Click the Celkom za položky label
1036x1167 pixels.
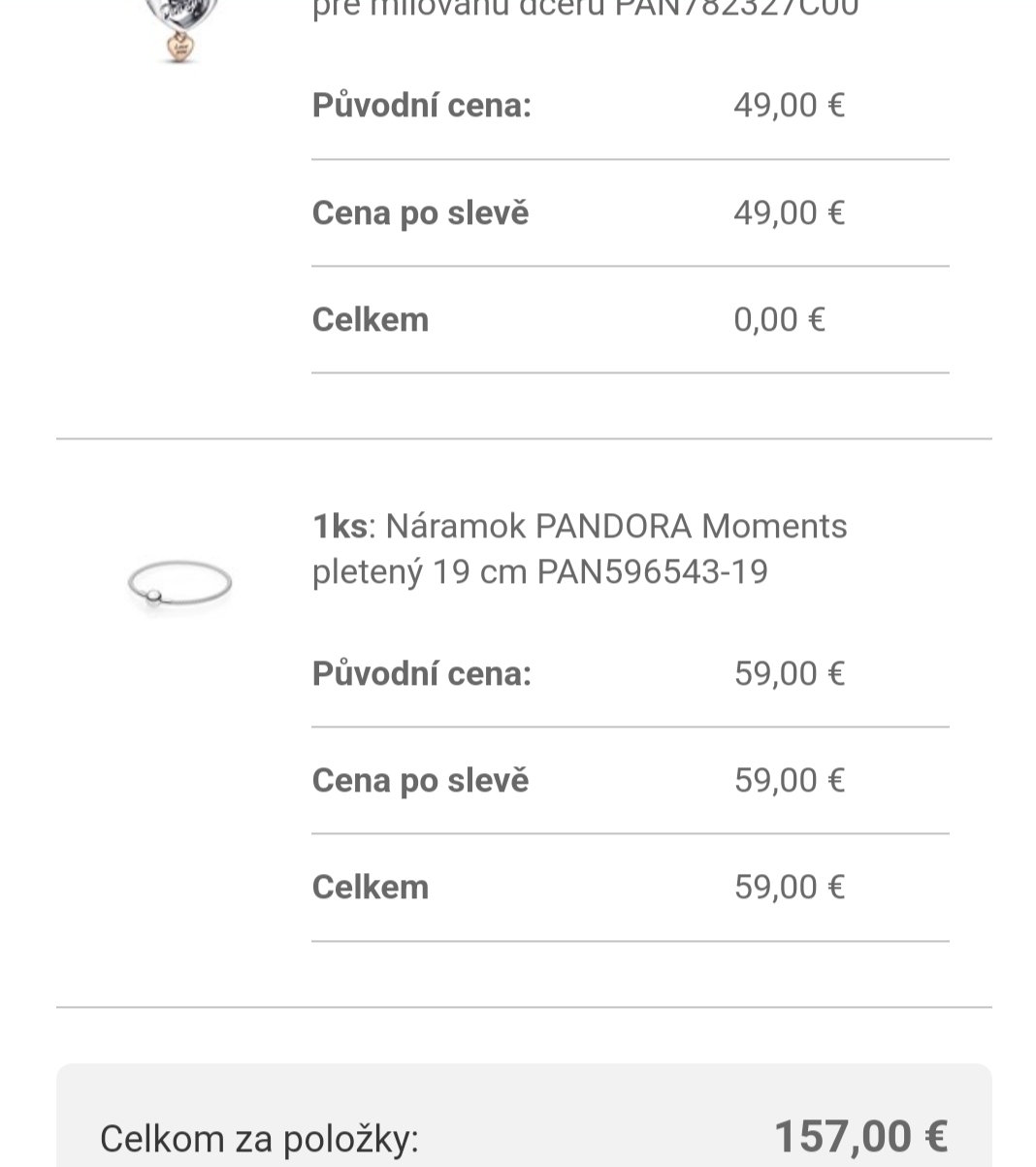click(259, 1138)
